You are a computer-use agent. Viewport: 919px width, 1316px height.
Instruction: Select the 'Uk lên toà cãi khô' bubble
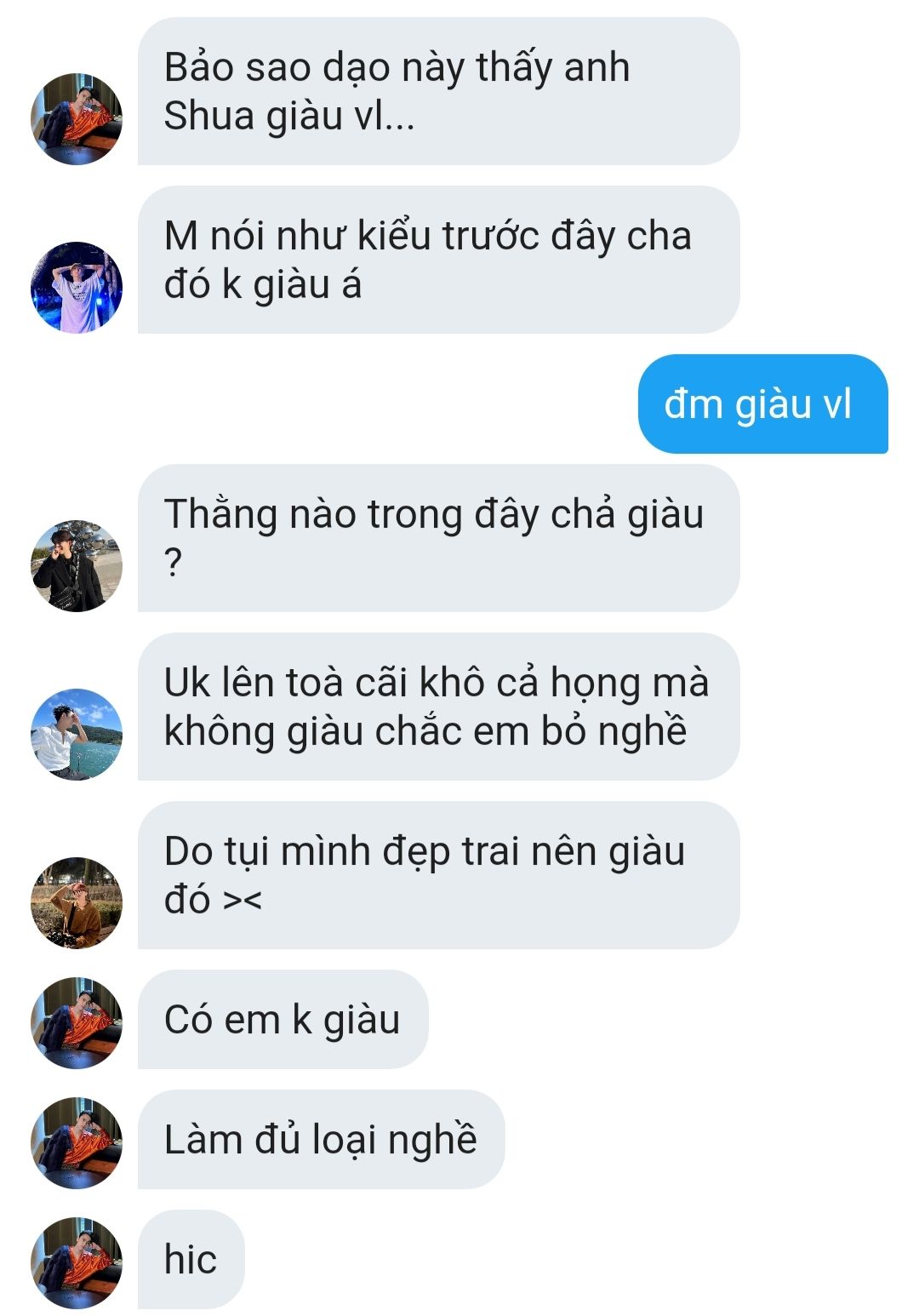click(x=438, y=707)
